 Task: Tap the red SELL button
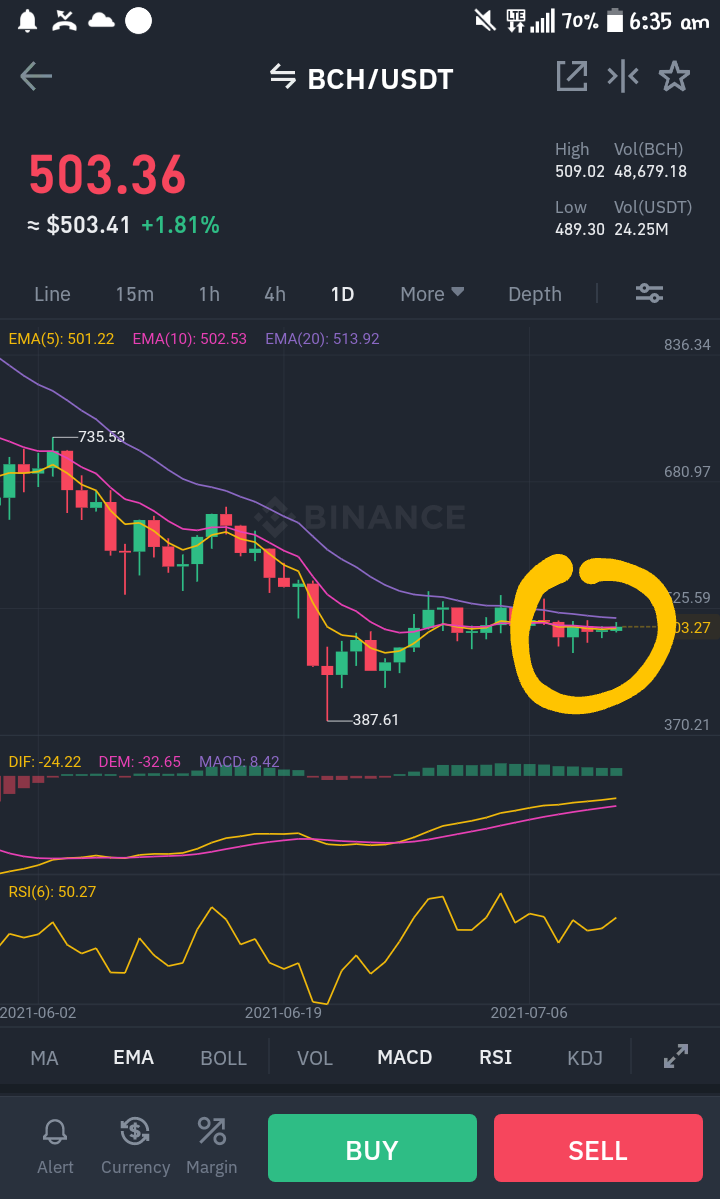598,1149
